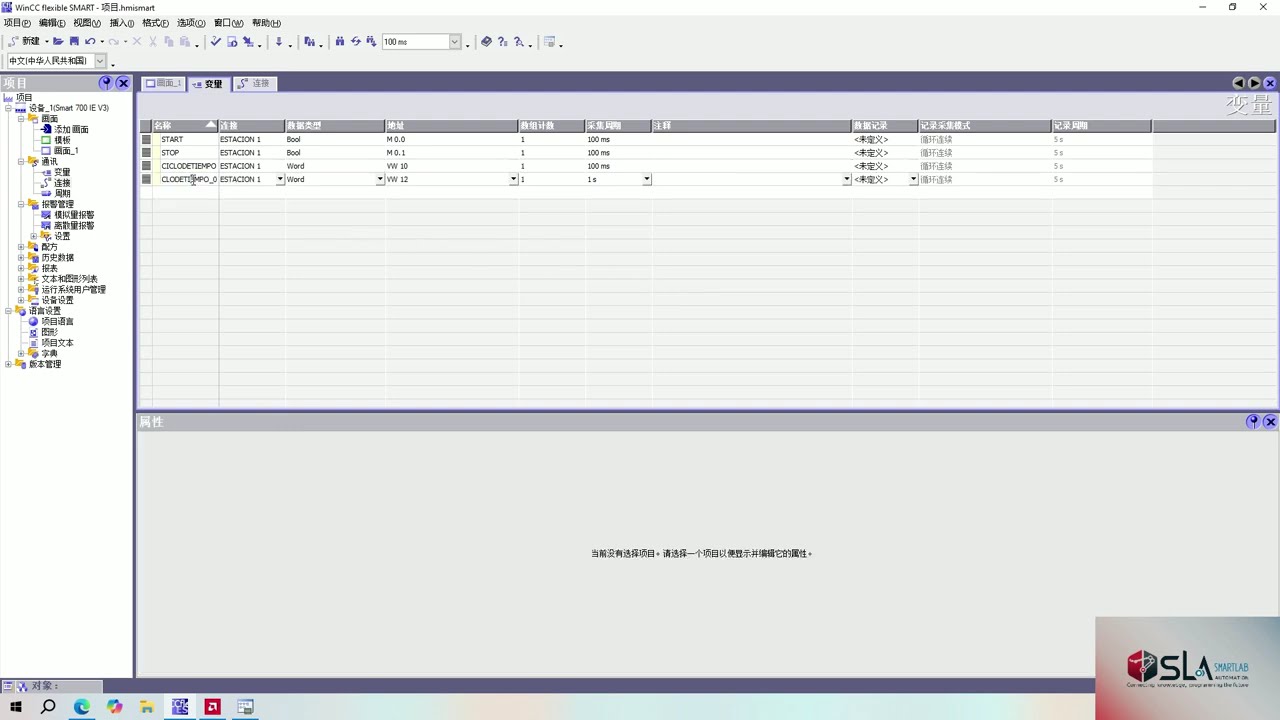Open the 选项 (Options) menu
The width and height of the screenshot is (1280, 720).
point(191,23)
